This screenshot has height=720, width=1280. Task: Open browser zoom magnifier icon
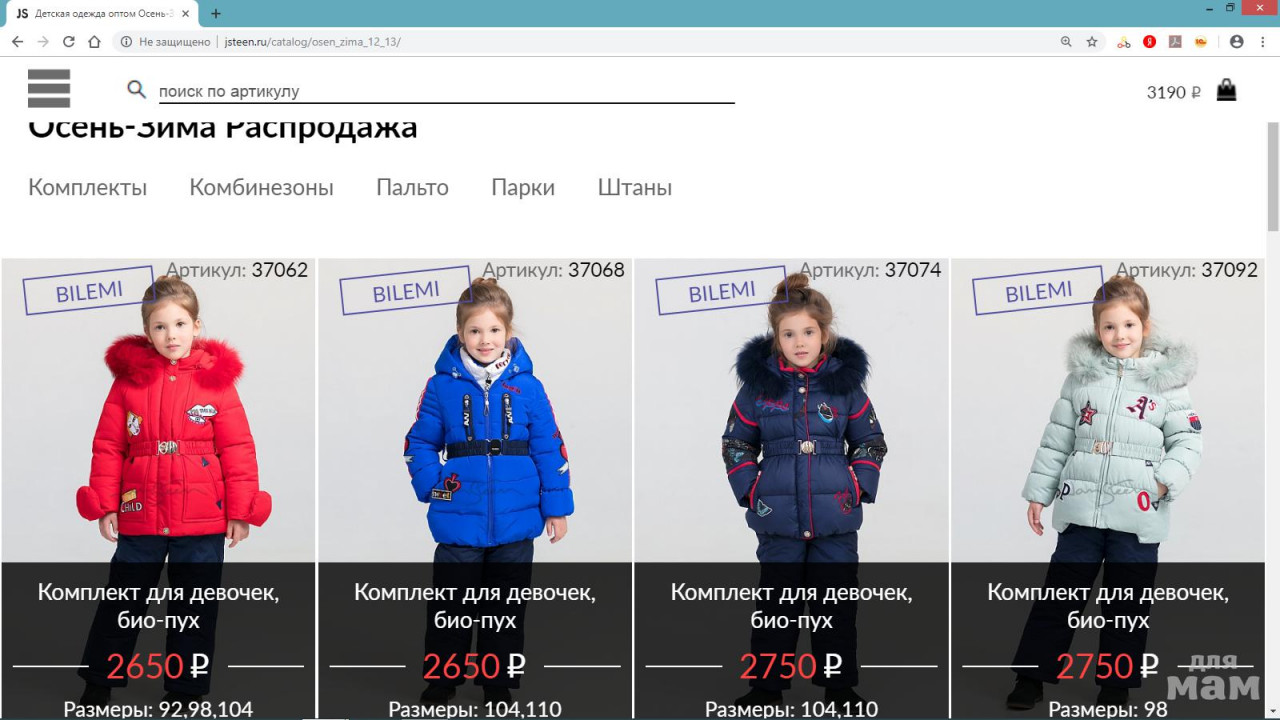(1066, 42)
